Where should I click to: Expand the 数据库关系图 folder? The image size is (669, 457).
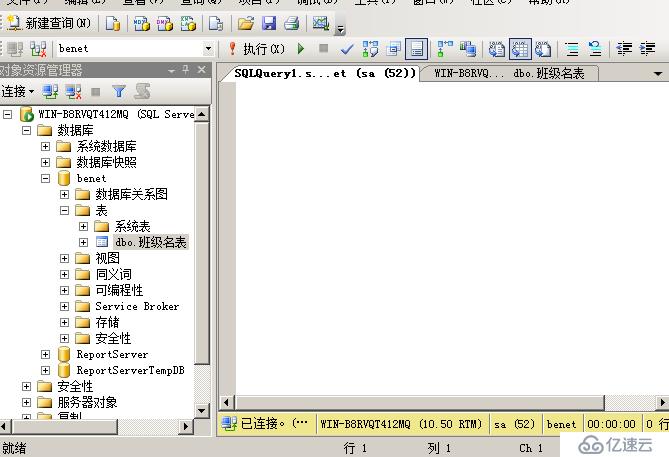point(64,195)
